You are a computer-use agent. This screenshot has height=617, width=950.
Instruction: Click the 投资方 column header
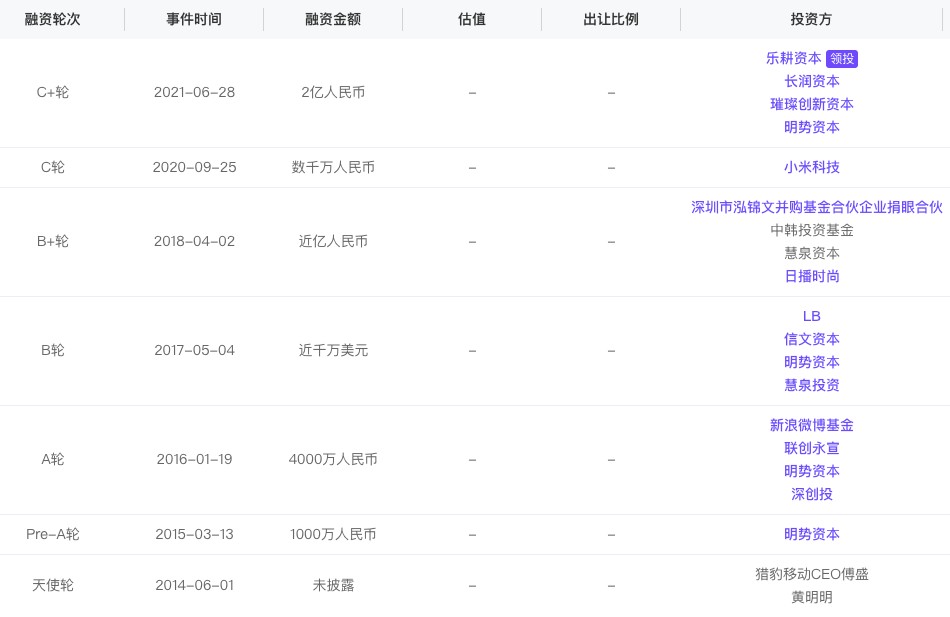tap(811, 19)
